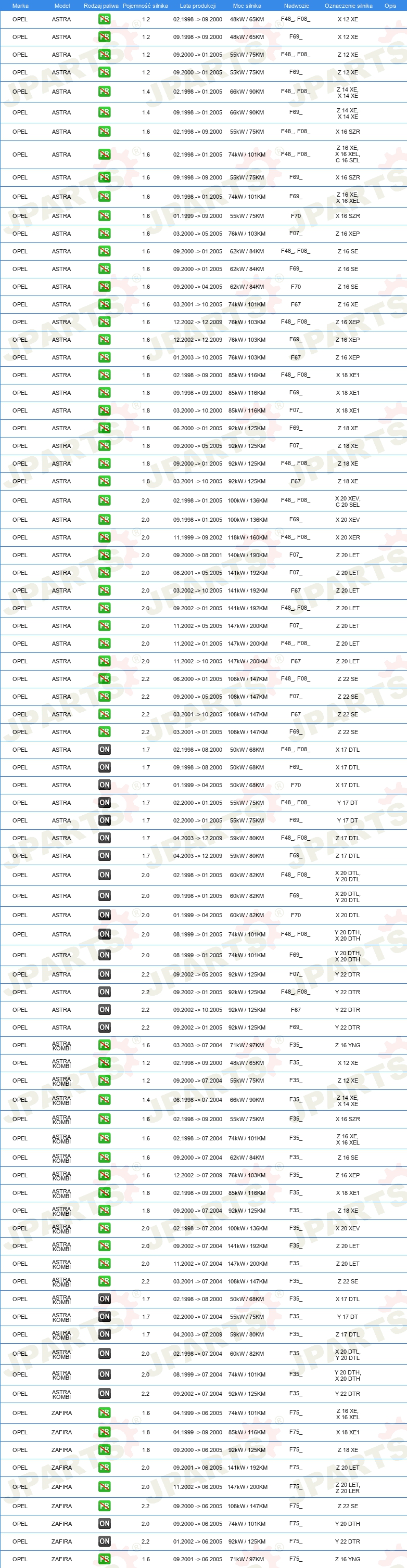407x1568 pixels.
Task: Click the Pojemność silnika column header
Action: 145,6
